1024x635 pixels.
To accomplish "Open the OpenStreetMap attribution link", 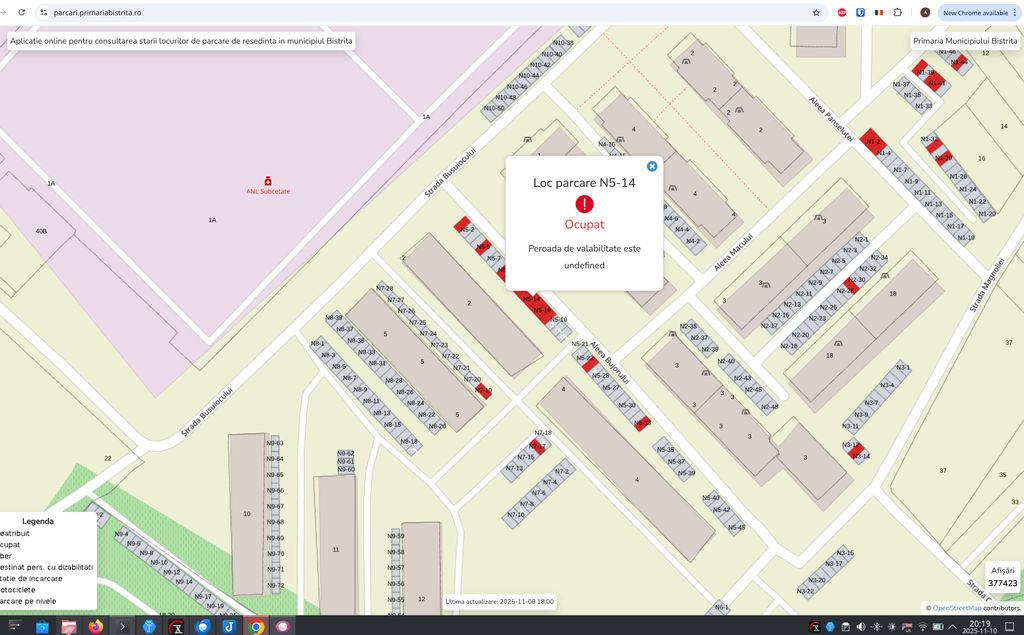I will click(956, 608).
